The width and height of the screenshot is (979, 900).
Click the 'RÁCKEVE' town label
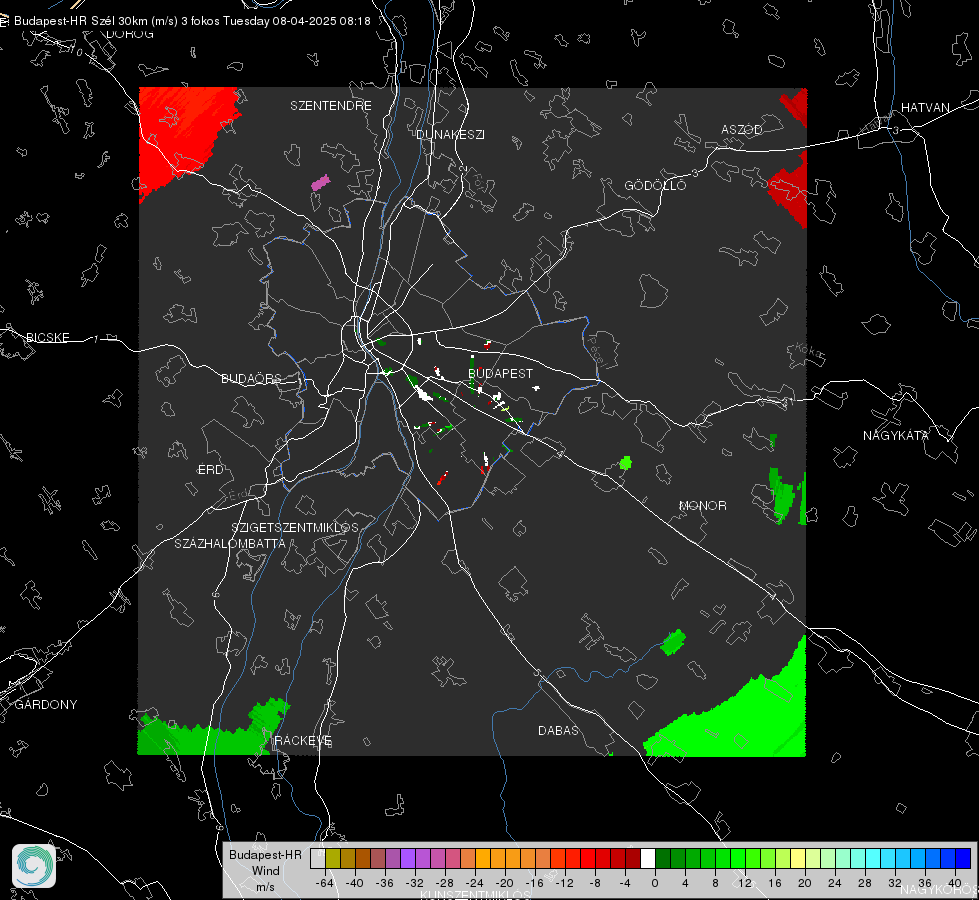303,740
